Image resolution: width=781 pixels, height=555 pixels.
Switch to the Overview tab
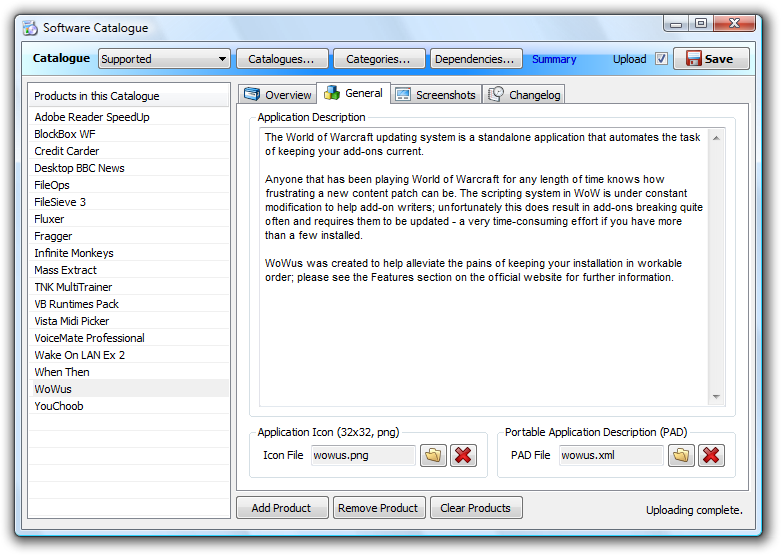point(278,95)
